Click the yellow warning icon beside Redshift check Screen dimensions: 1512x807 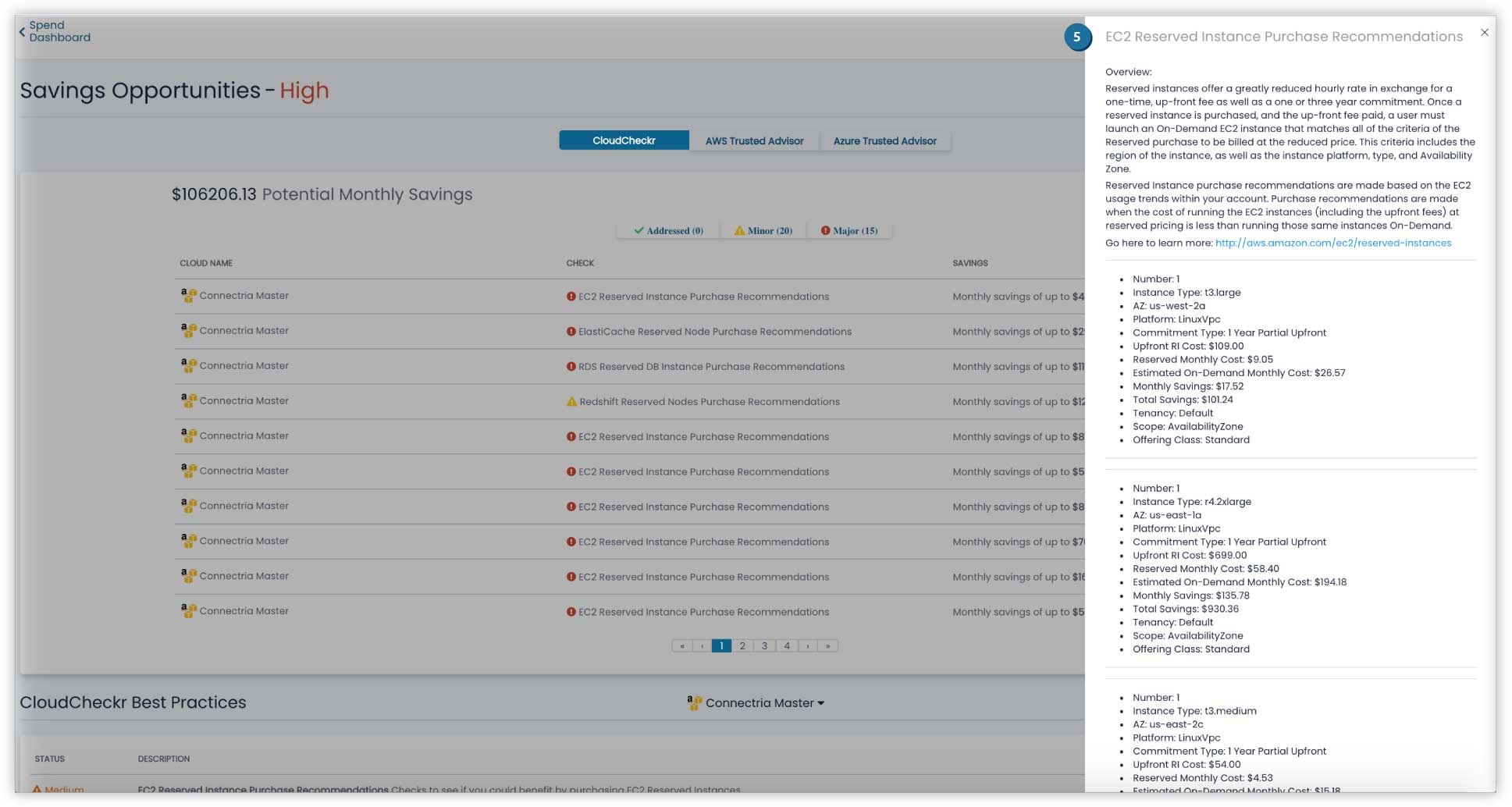click(x=571, y=402)
